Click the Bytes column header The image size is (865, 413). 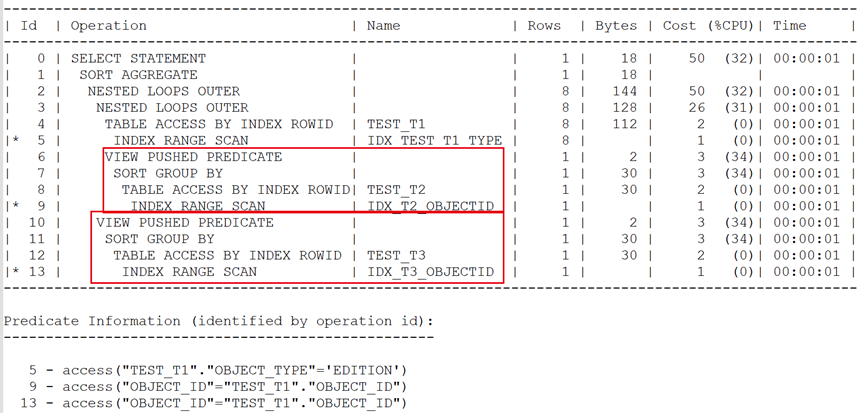[616, 26]
